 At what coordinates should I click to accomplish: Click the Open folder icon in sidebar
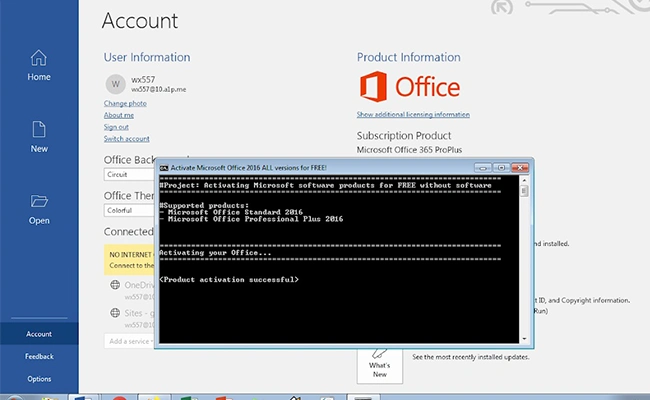coord(39,201)
